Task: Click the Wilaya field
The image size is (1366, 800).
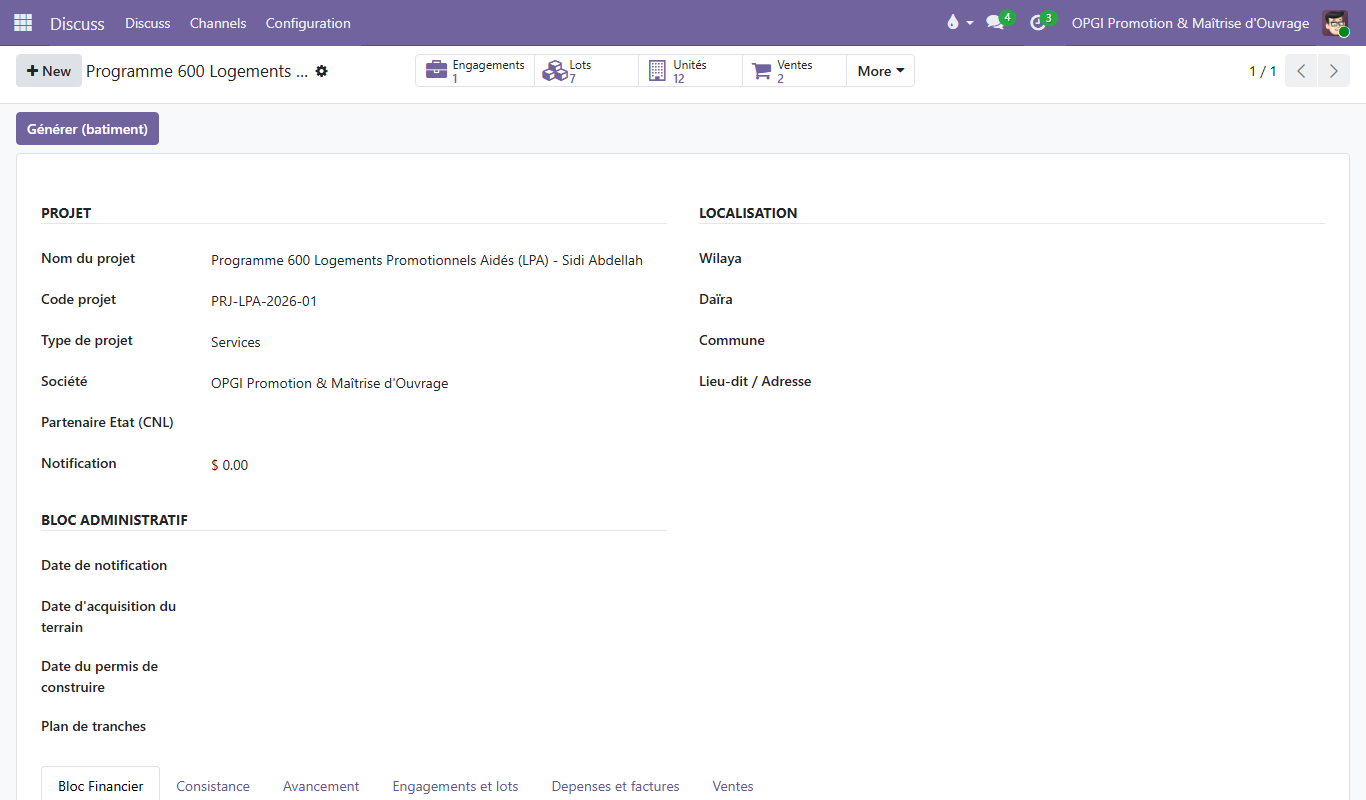Action: (x=1096, y=260)
